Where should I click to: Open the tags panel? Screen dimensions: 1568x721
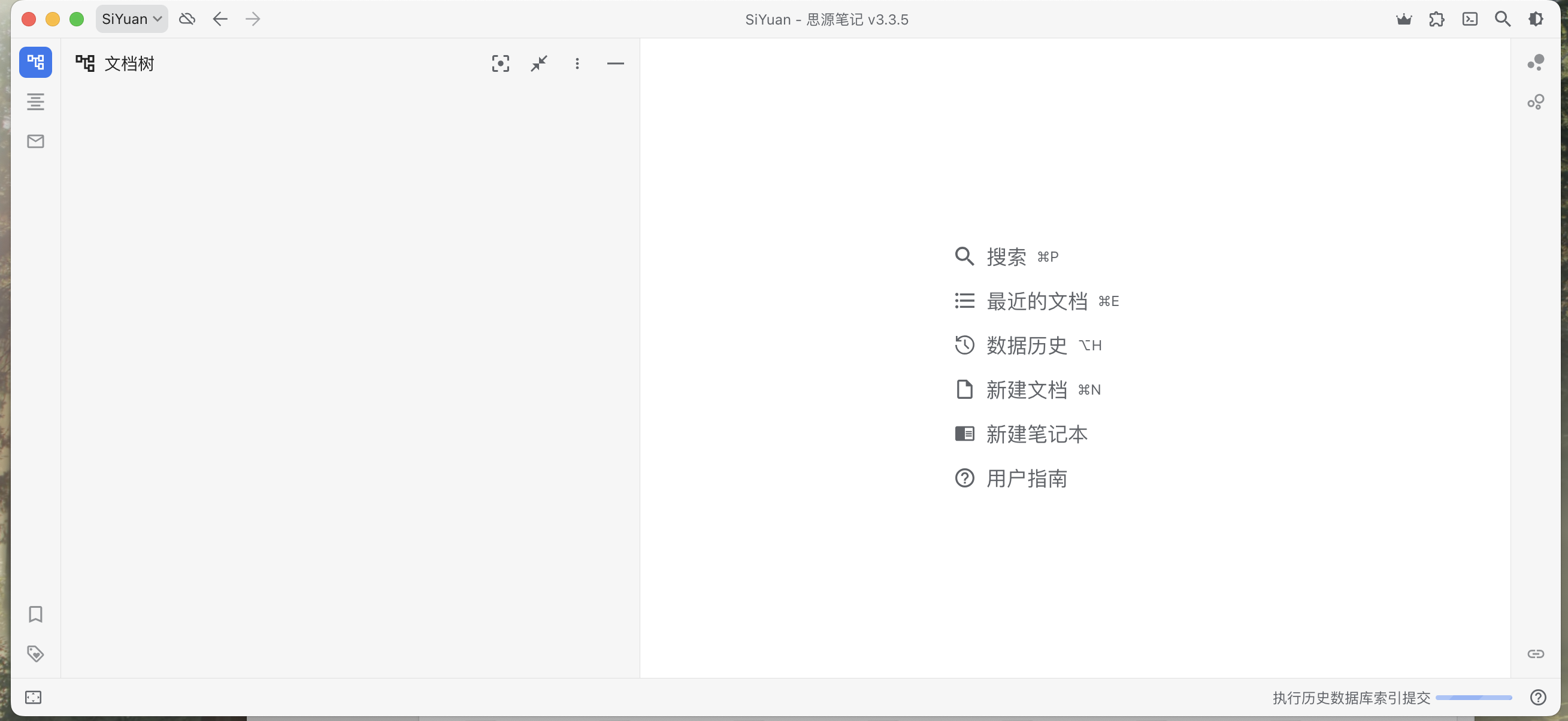[x=35, y=653]
